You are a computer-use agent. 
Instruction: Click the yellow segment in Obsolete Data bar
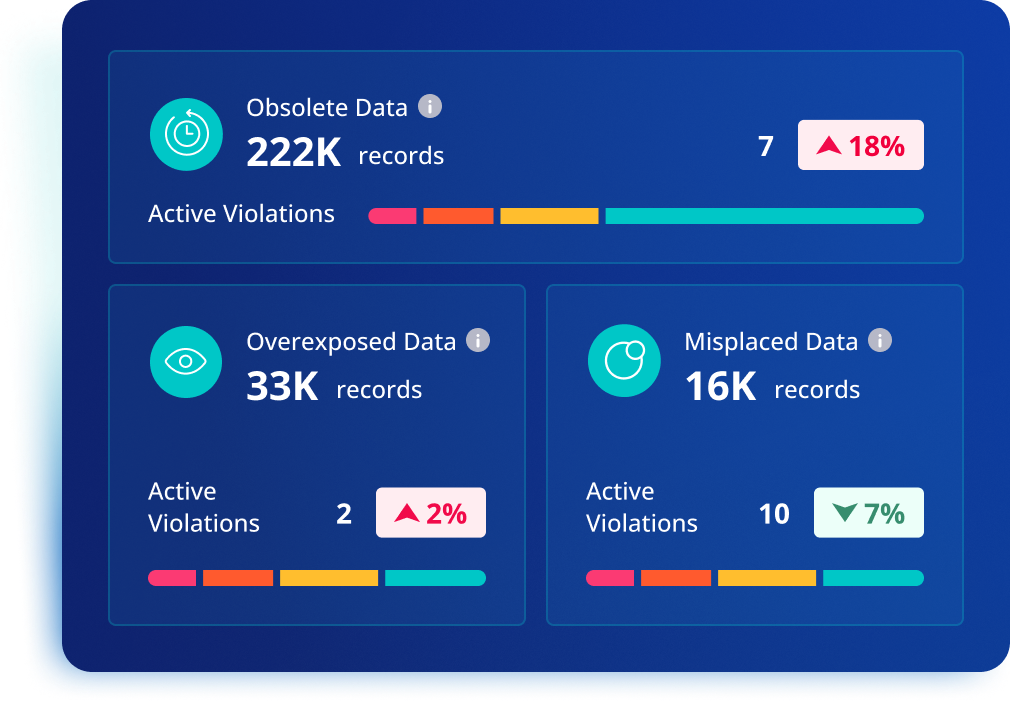tap(549, 216)
